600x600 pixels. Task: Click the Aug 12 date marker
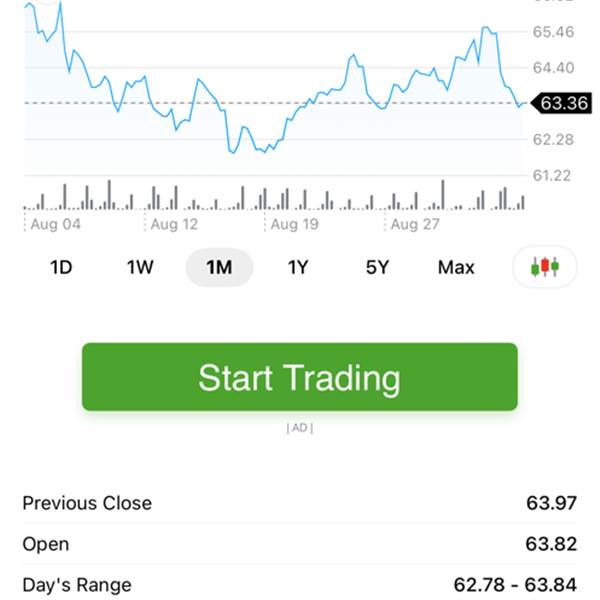[174, 224]
